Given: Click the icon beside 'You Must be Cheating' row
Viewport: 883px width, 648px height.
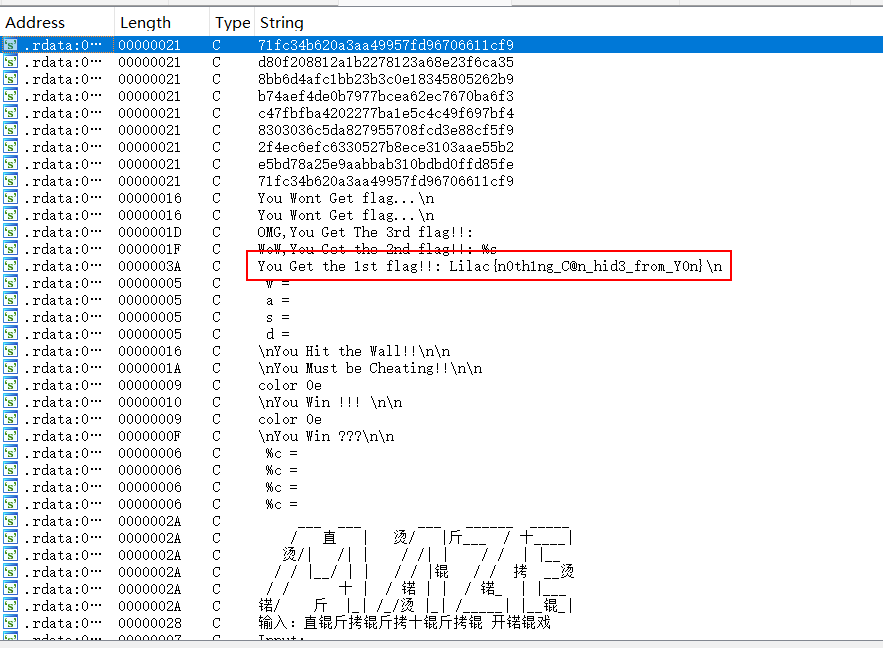Looking at the screenshot, I should [x=11, y=368].
